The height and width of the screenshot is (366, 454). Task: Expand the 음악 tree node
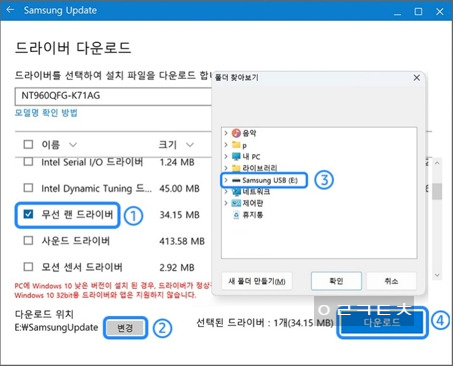point(226,133)
